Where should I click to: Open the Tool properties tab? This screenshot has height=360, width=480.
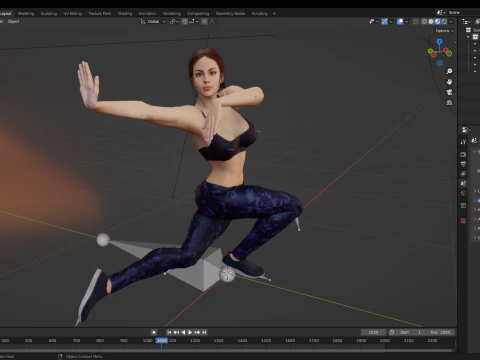coord(463,142)
